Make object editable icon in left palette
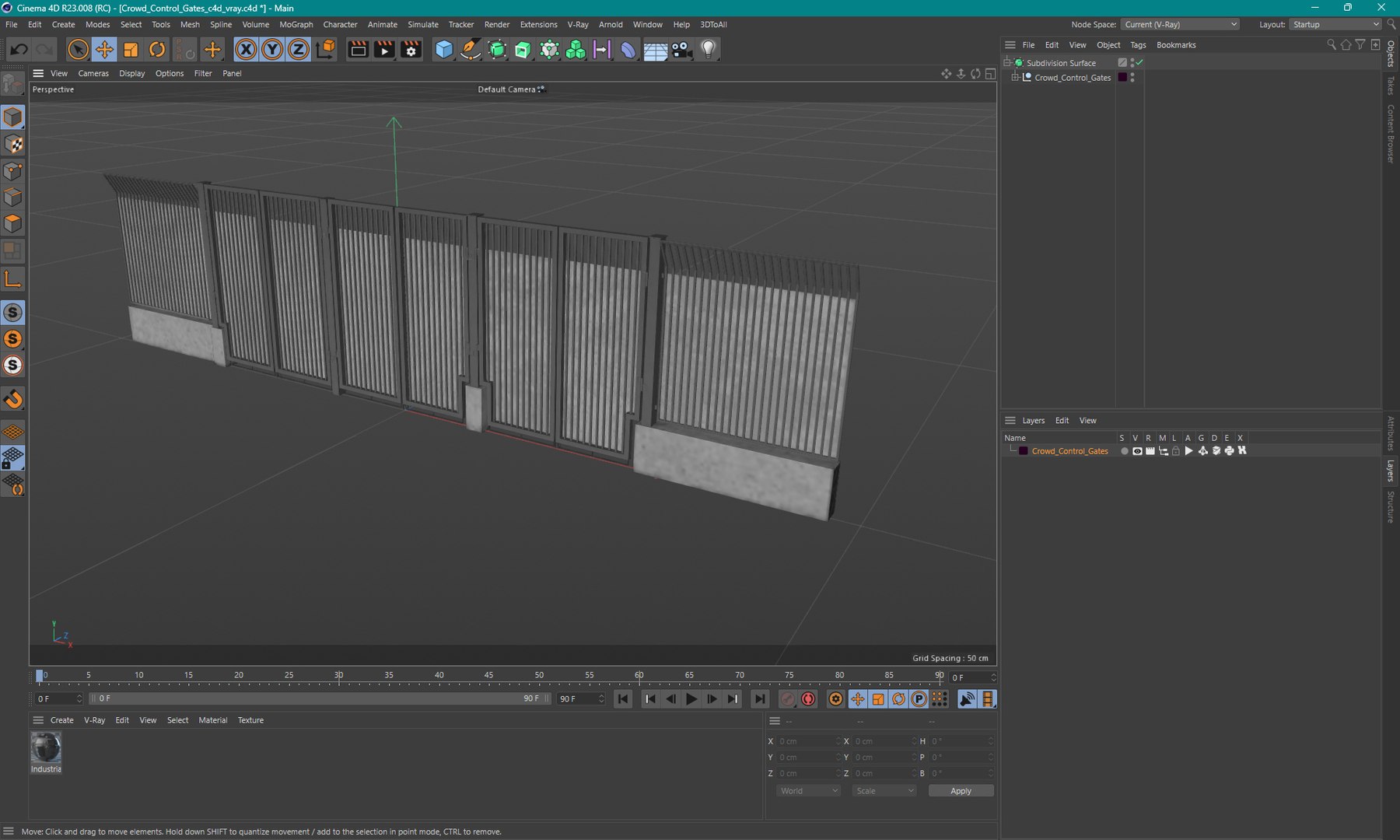This screenshot has width=1400, height=840. pos(13,82)
